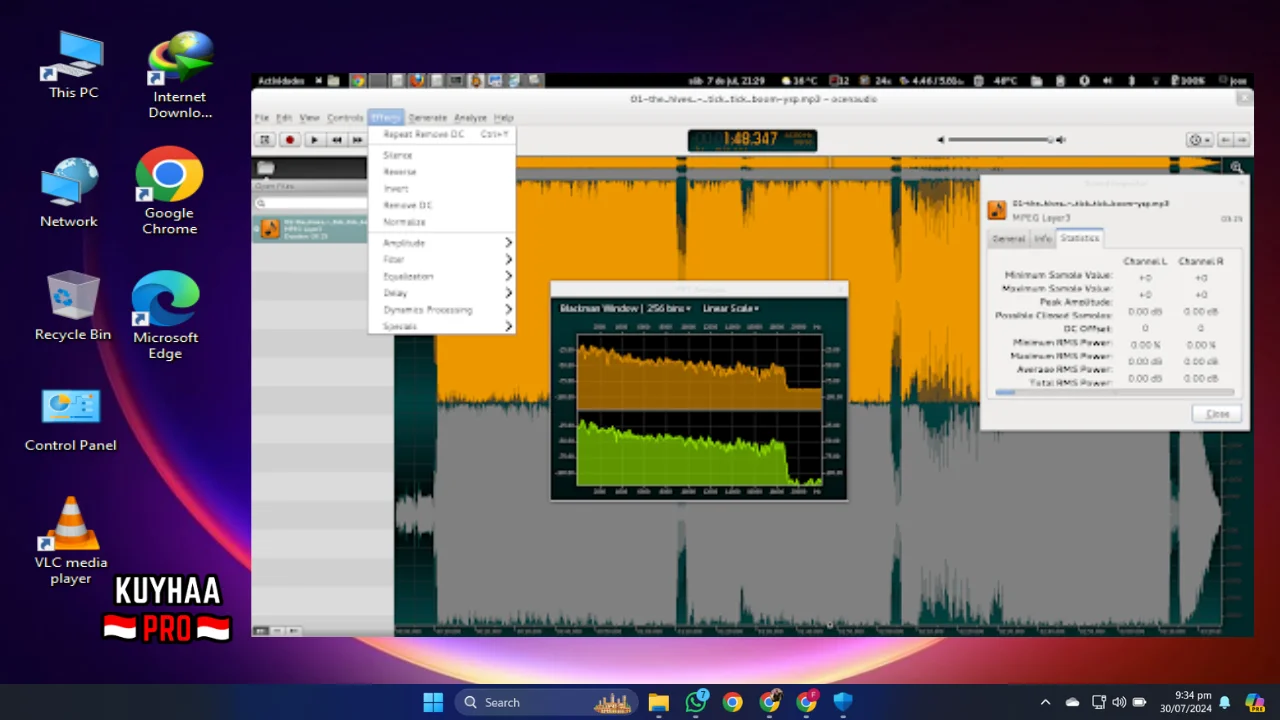Screen dimensions: 1280x720
Task: Click Close button in Sound Properties dialog
Action: click(x=1217, y=414)
